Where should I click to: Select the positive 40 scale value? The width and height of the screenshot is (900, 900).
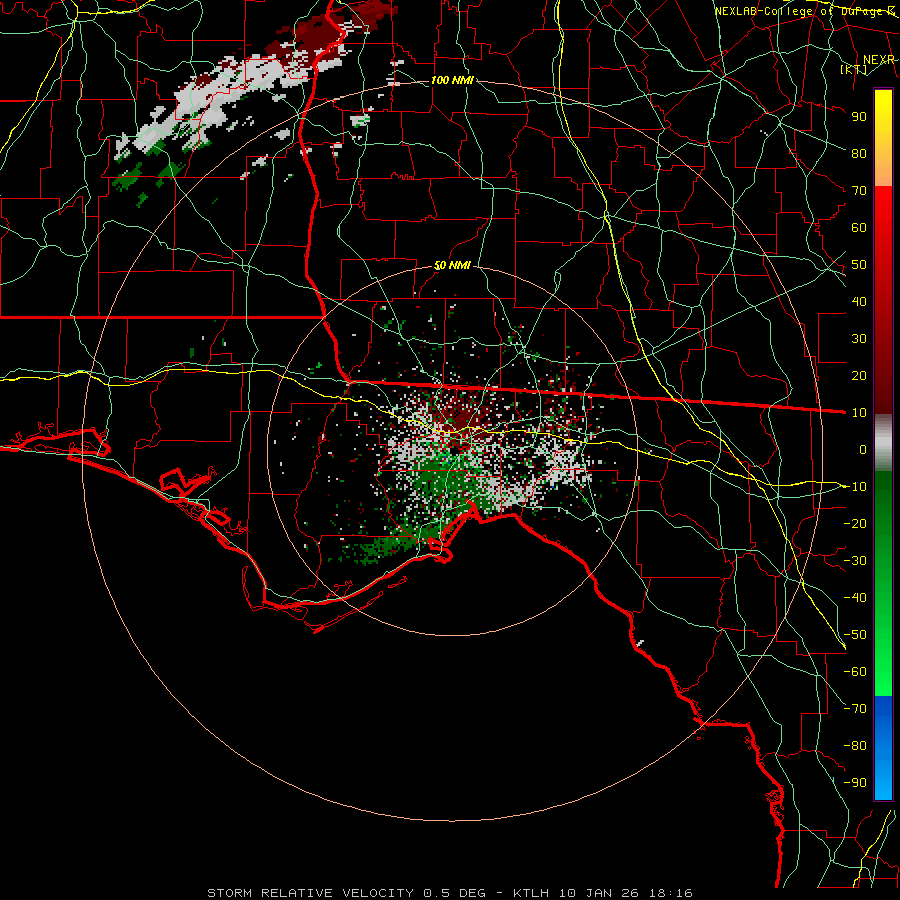(x=859, y=301)
